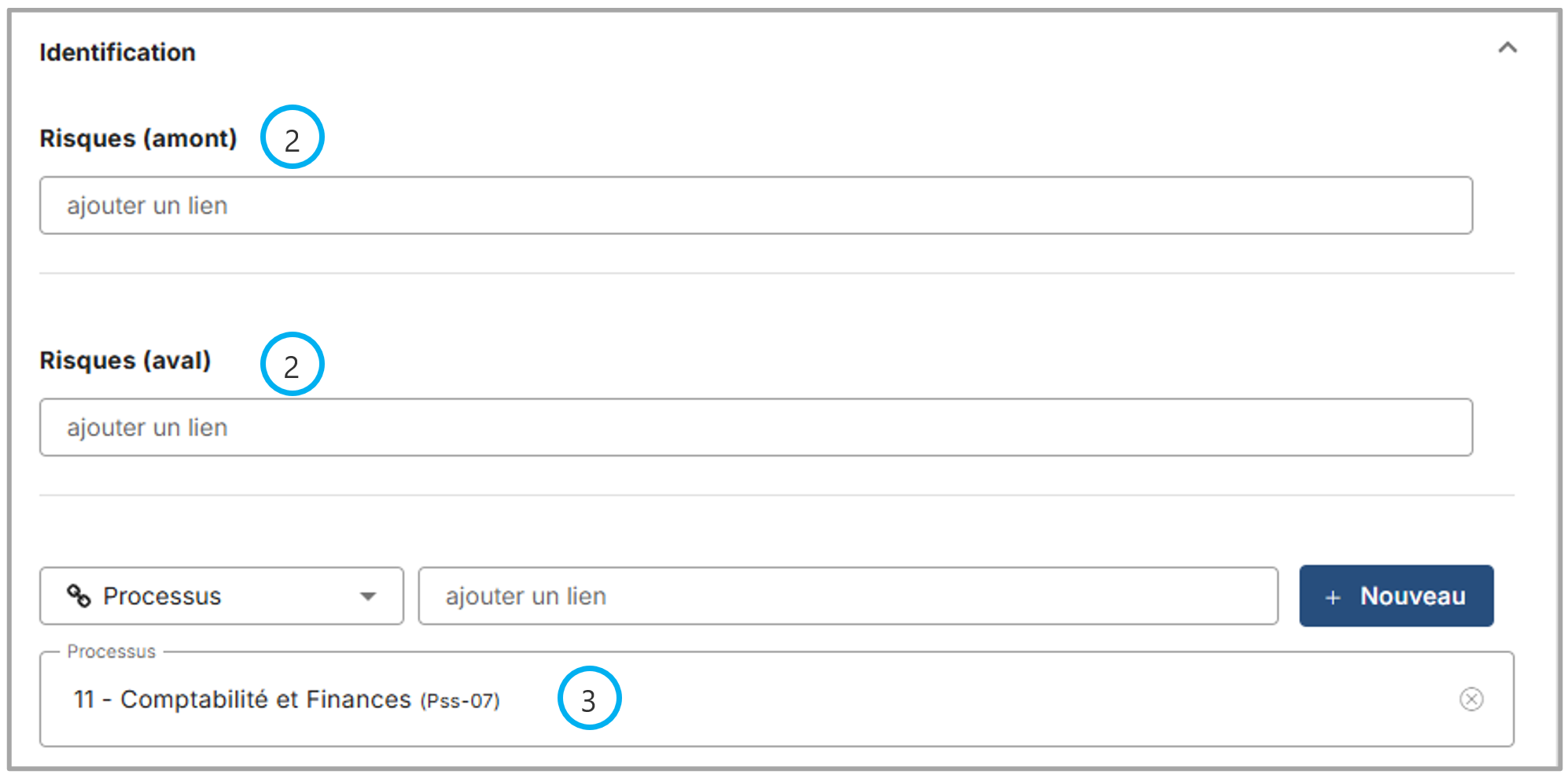Focus the Risques (aval) link field
This screenshot has width=1568, height=778.
[x=755, y=428]
